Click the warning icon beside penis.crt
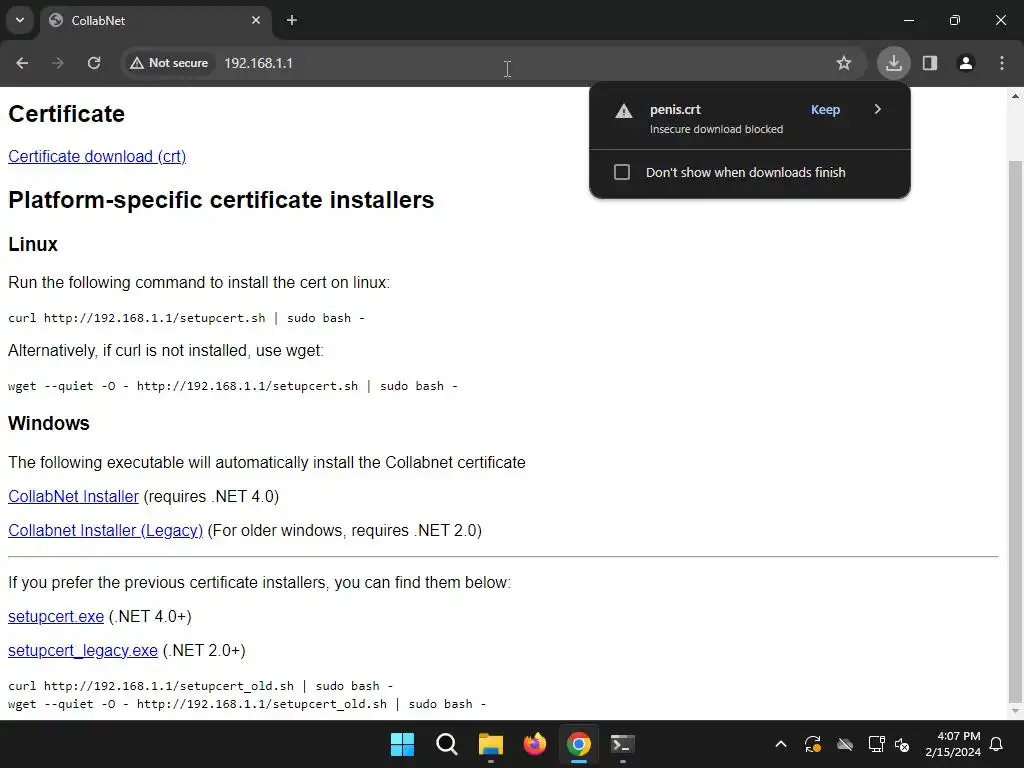The height and width of the screenshot is (768, 1024). coord(624,111)
